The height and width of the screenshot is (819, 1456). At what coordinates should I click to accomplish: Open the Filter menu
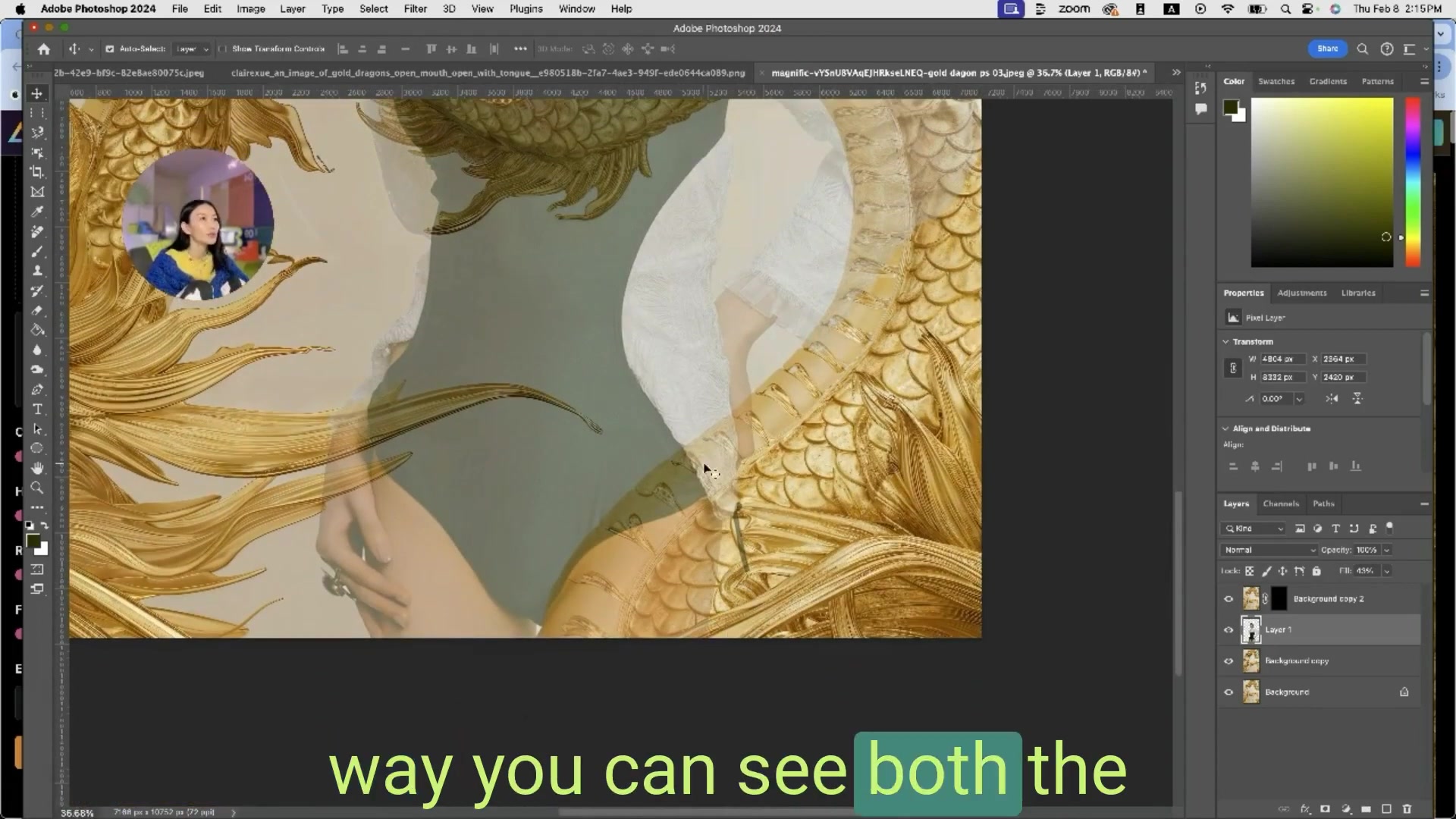point(415,9)
